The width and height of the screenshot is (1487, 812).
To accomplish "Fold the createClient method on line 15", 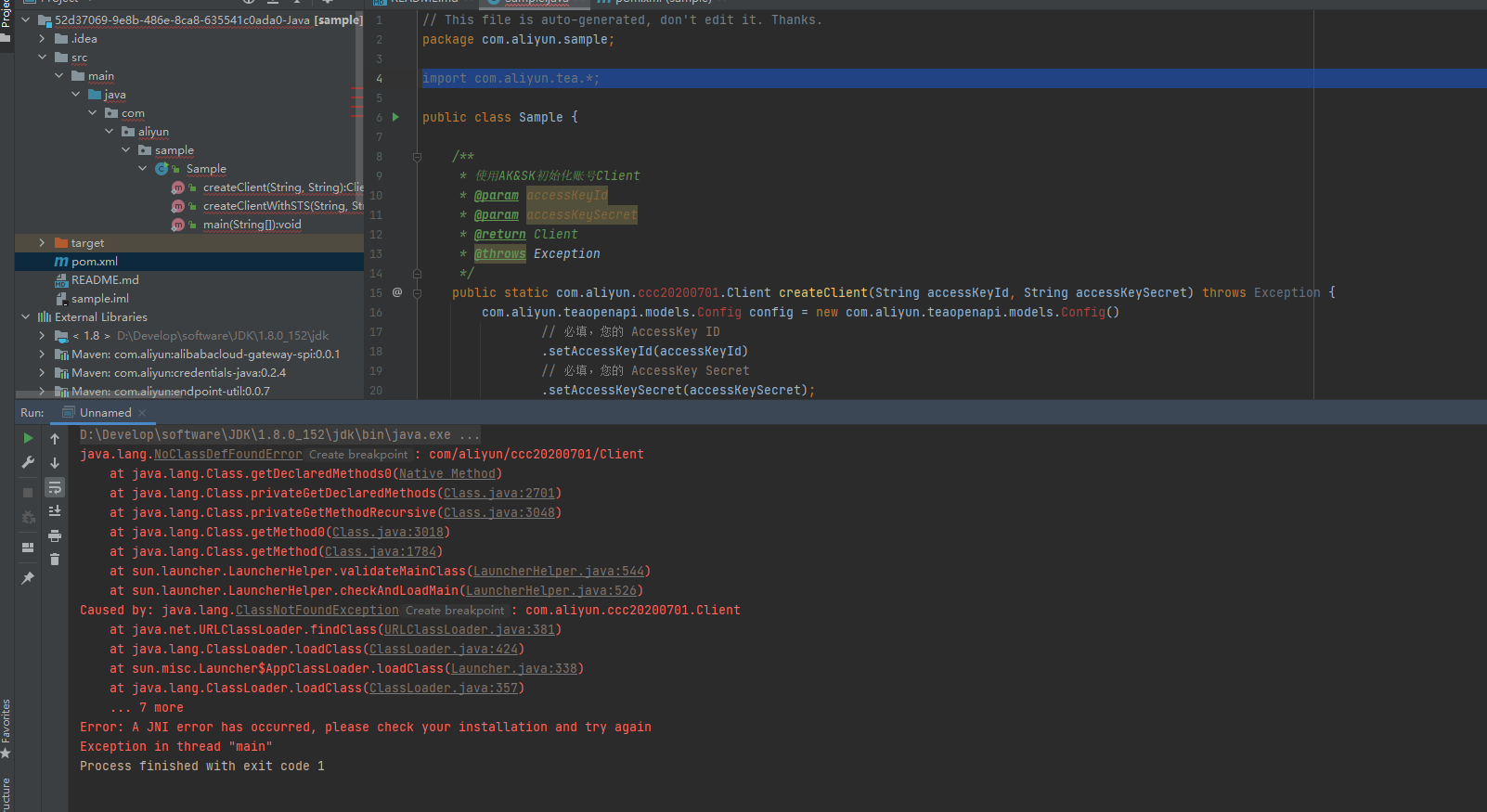I will 417,293.
